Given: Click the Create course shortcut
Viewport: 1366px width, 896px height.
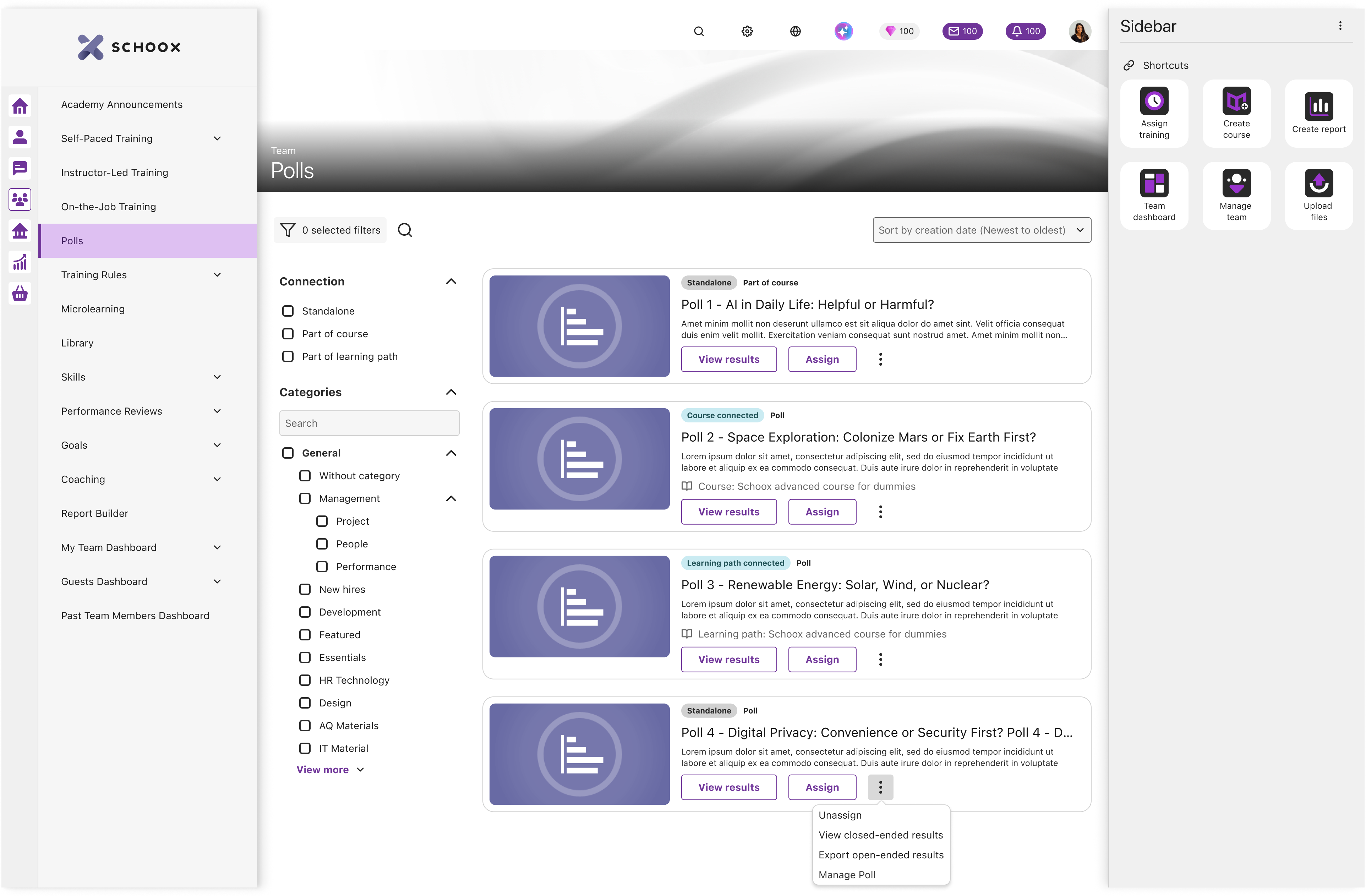Looking at the screenshot, I should tap(1236, 114).
